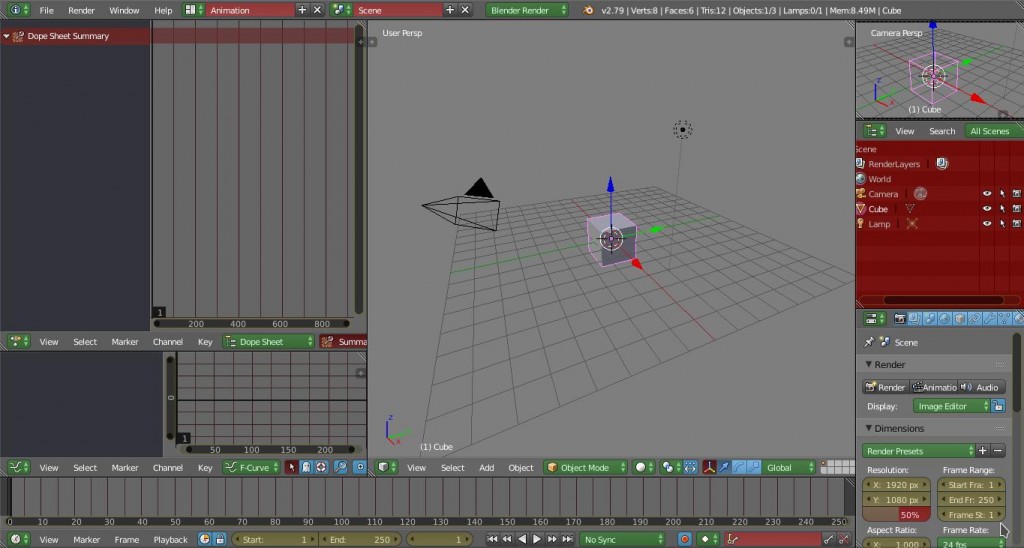The image size is (1024, 548).
Task: Click the translate manipulator arrow icon
Action: click(724, 467)
